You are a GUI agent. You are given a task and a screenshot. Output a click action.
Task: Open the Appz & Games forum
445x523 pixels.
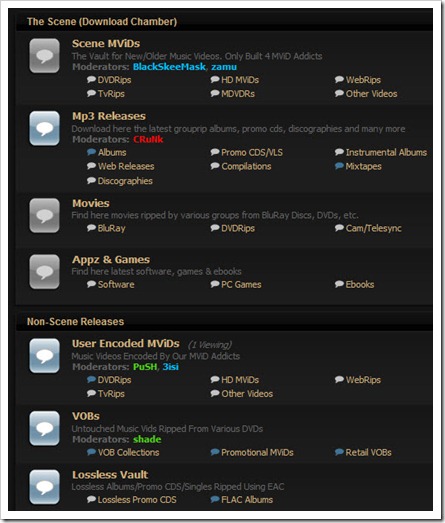(x=111, y=259)
